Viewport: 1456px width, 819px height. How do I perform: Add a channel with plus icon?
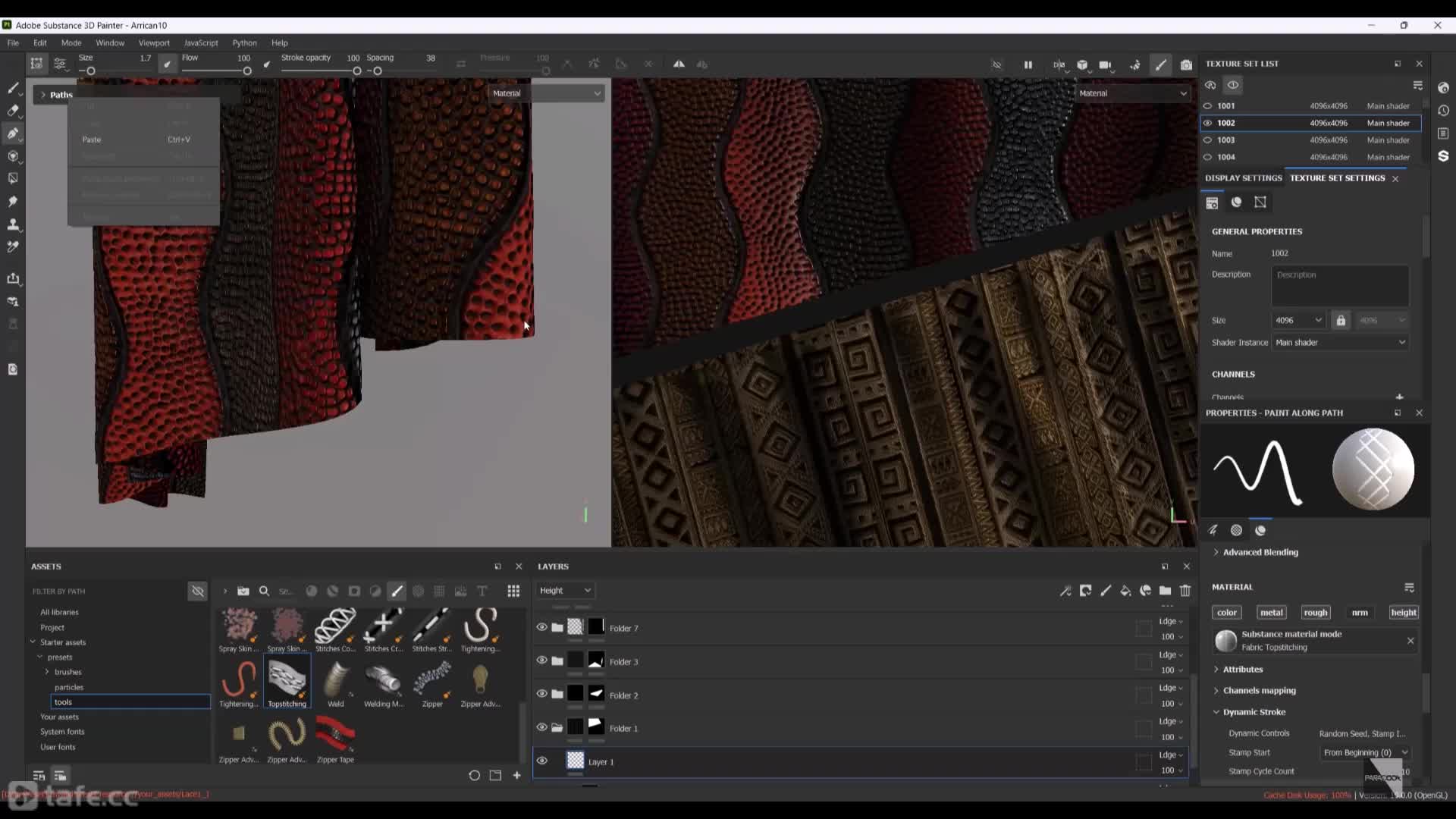click(1400, 397)
